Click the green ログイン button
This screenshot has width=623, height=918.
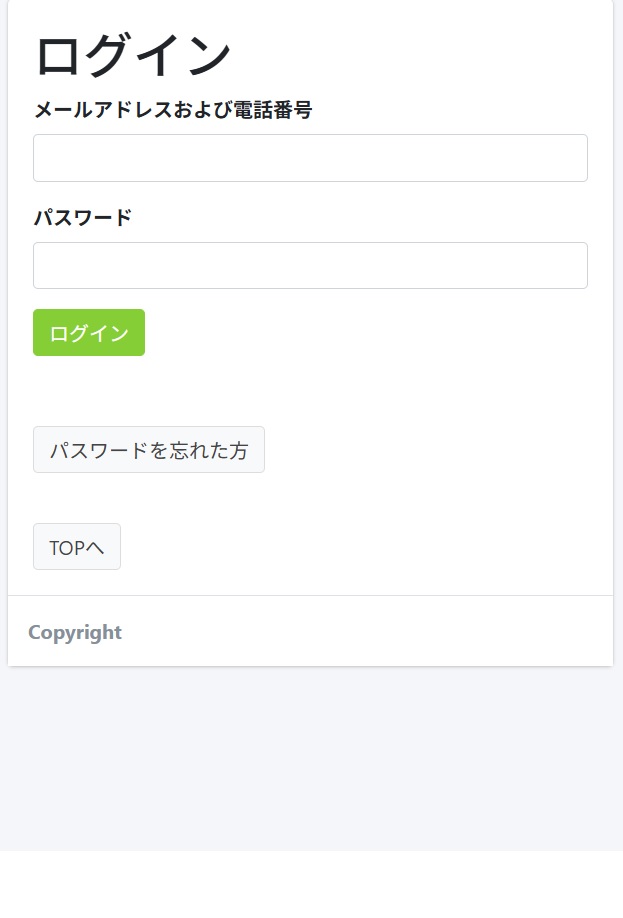coord(89,333)
